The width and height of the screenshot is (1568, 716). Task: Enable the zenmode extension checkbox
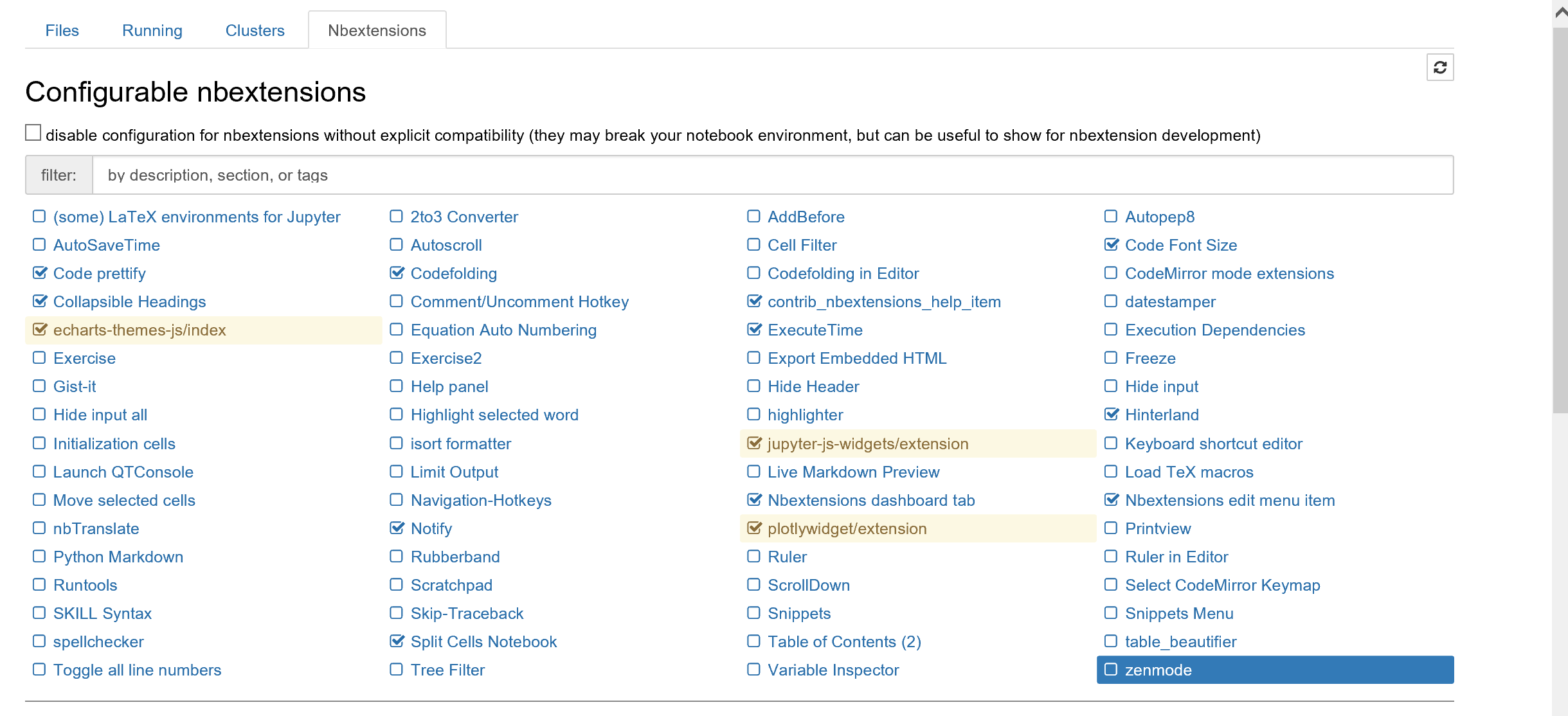coord(1109,669)
